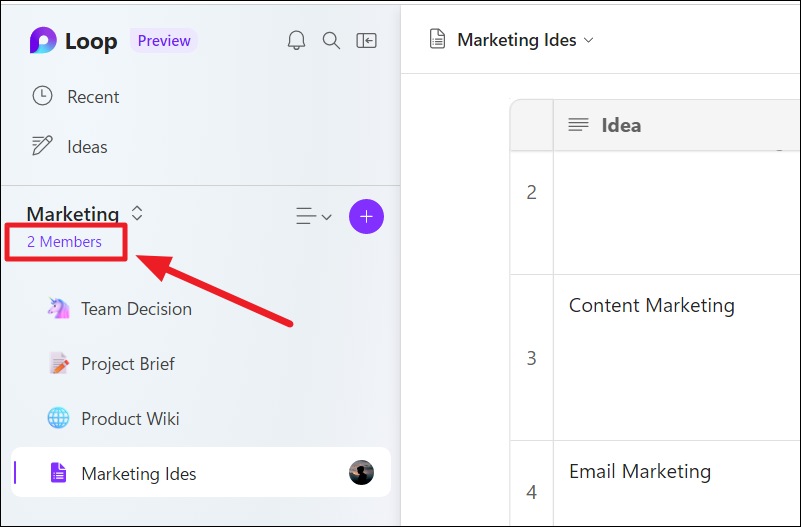Open the notifications bell
801x527 pixels.
coord(296,40)
